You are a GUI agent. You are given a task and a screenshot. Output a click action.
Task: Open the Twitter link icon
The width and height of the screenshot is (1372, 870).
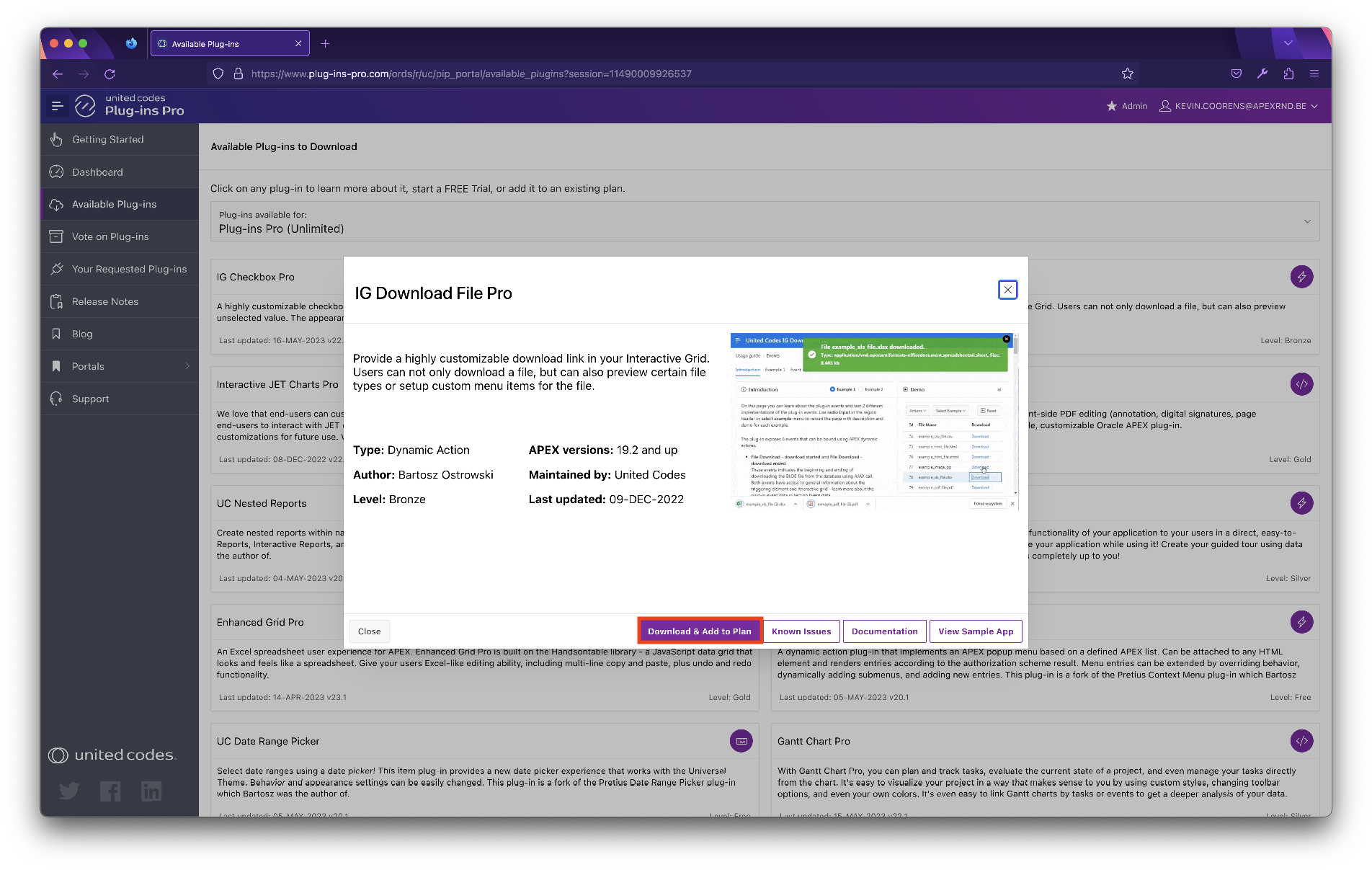(x=69, y=791)
